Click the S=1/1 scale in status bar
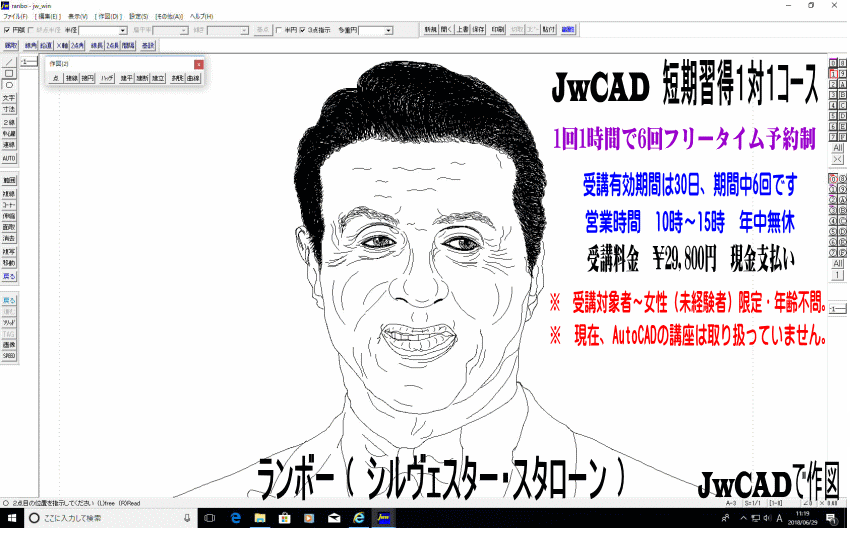 [x=752, y=504]
